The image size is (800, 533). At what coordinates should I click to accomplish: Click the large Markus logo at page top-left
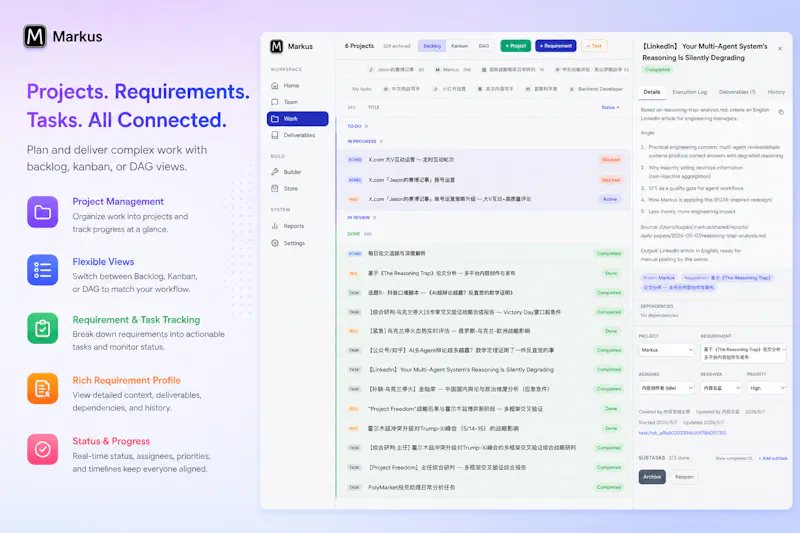[x=35, y=36]
